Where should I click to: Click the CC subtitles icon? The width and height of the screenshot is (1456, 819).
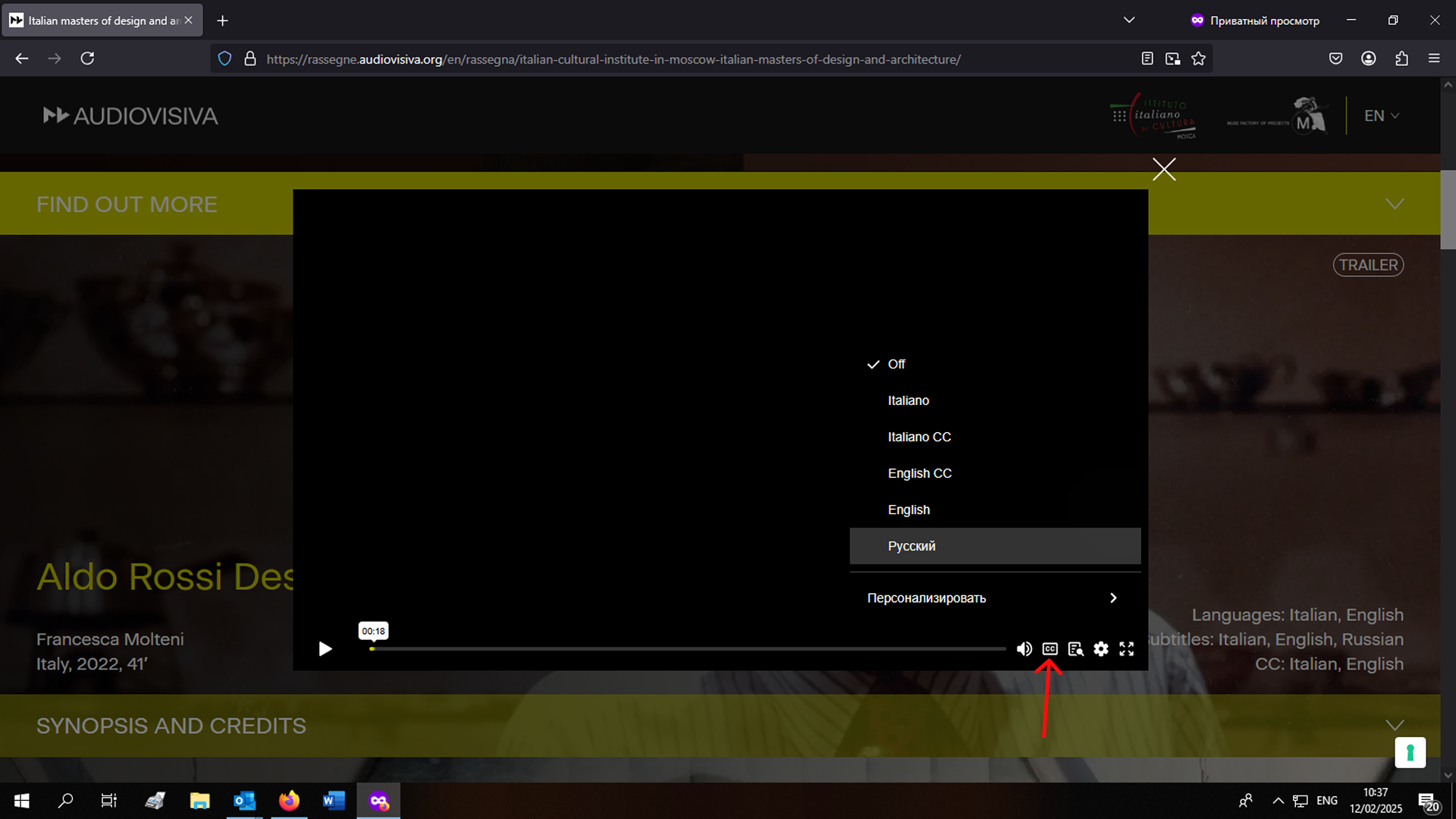tap(1050, 649)
